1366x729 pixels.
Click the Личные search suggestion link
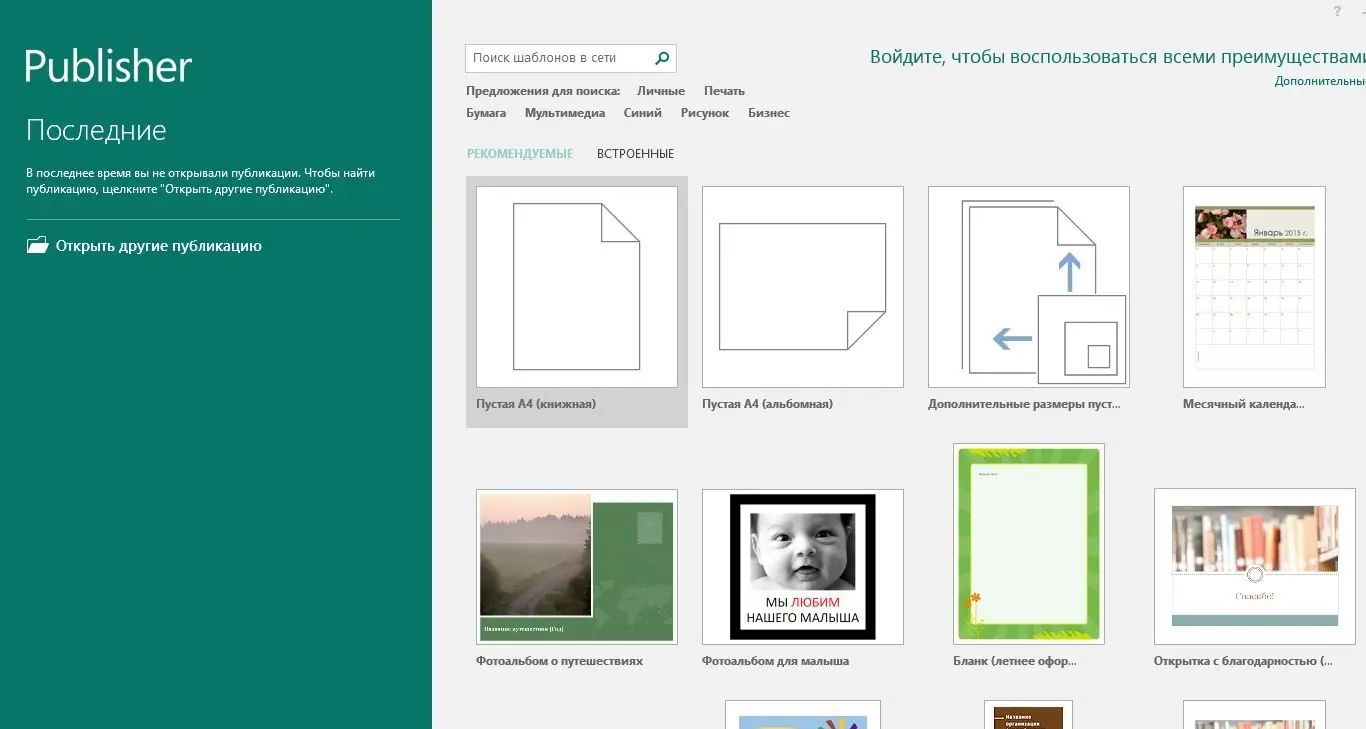click(661, 91)
